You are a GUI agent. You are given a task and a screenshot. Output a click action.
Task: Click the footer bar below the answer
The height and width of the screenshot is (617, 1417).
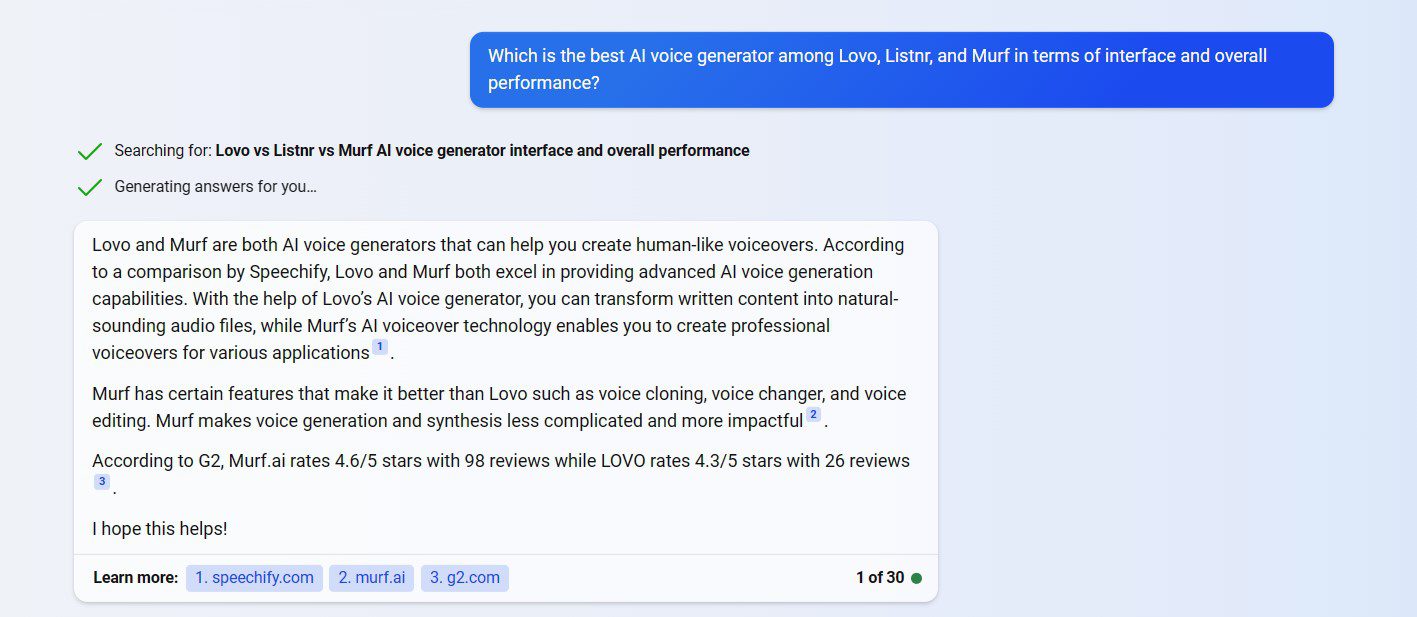coord(505,577)
